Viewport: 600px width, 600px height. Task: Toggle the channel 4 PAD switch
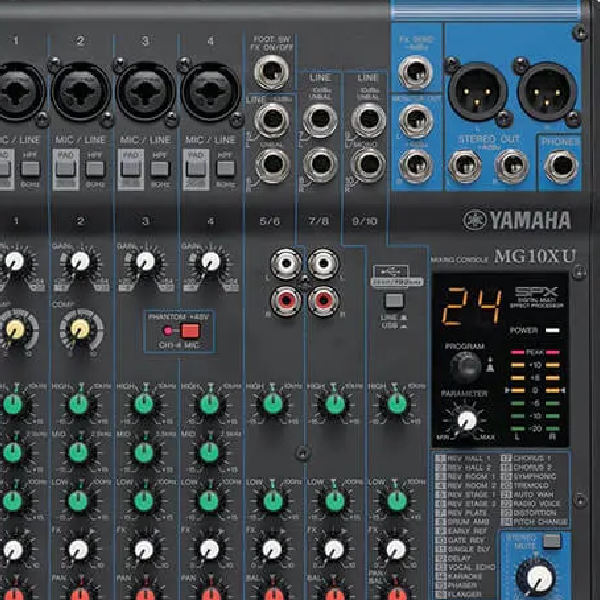[196, 169]
